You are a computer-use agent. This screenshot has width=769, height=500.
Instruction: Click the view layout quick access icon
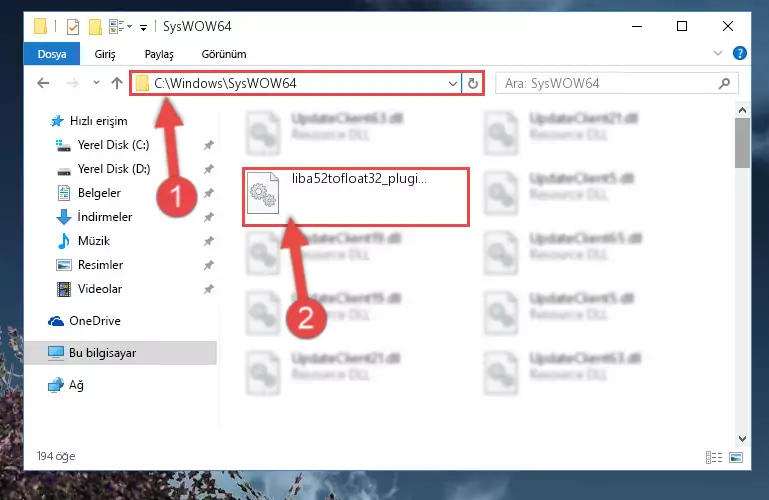(117, 26)
